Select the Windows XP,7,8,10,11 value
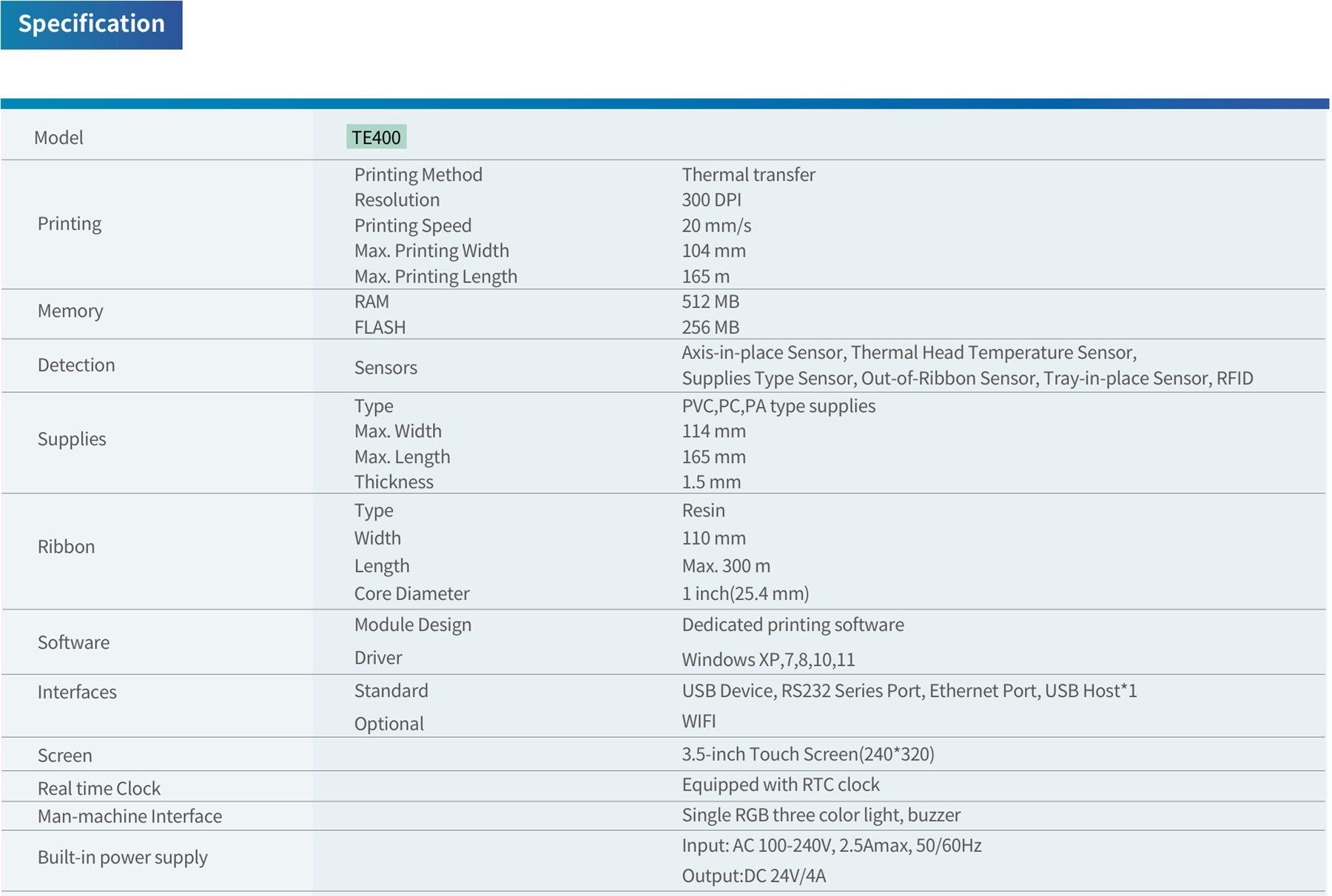 pos(768,659)
